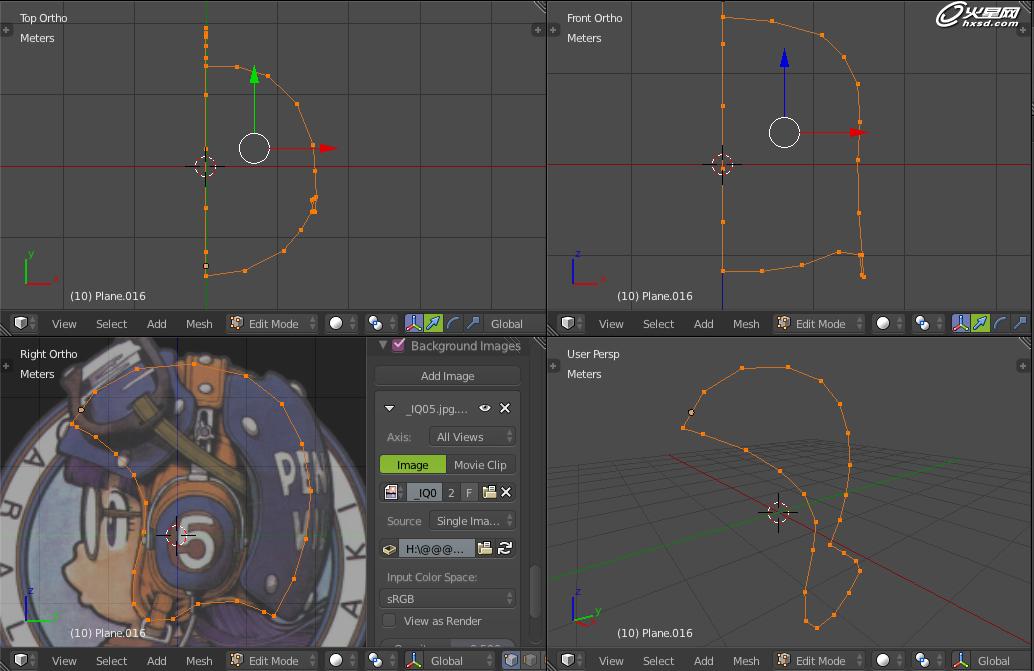Open pivot point selector in Top Ortho header

pos(380,323)
